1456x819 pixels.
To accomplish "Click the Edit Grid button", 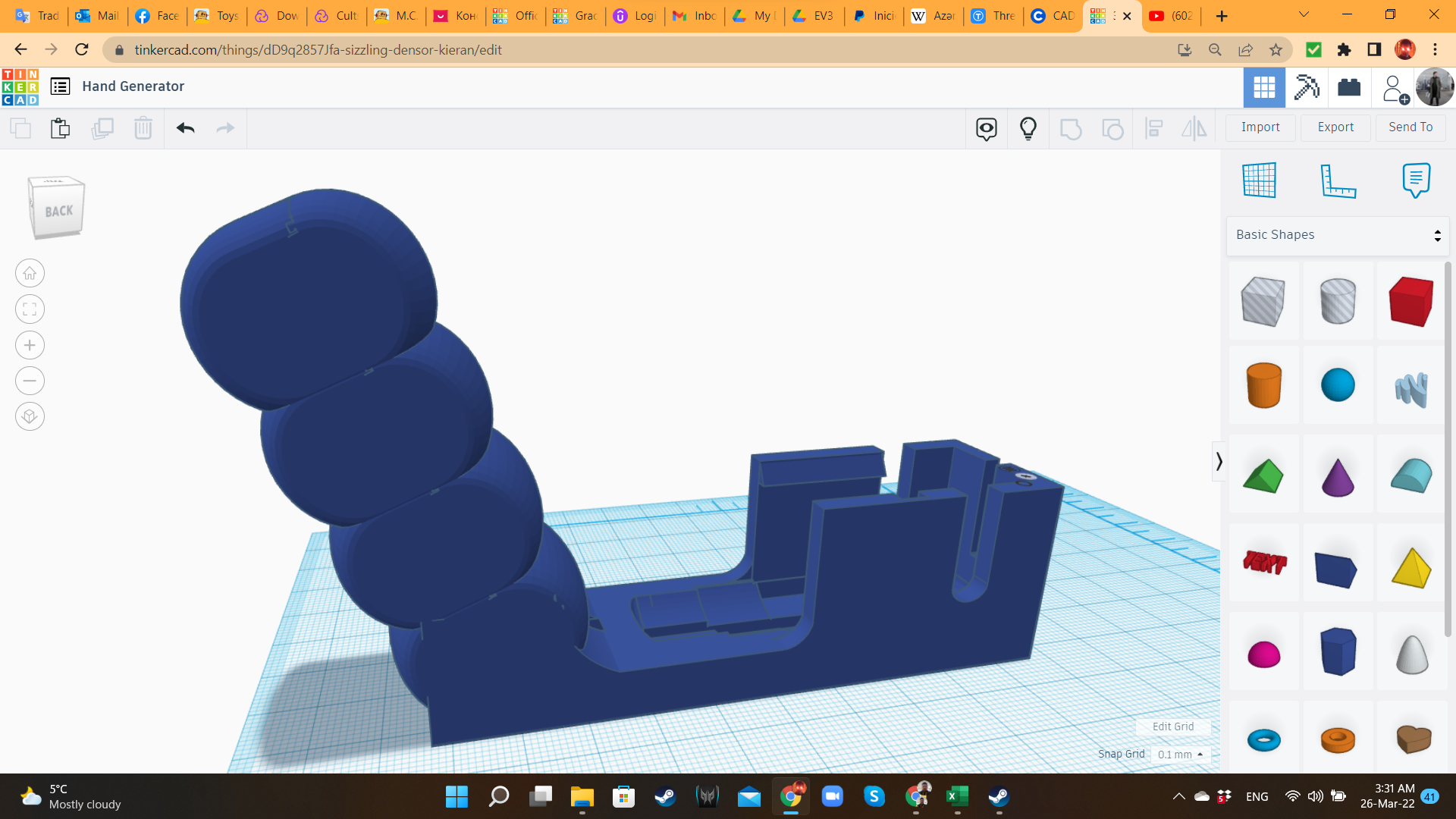I will 1172,726.
